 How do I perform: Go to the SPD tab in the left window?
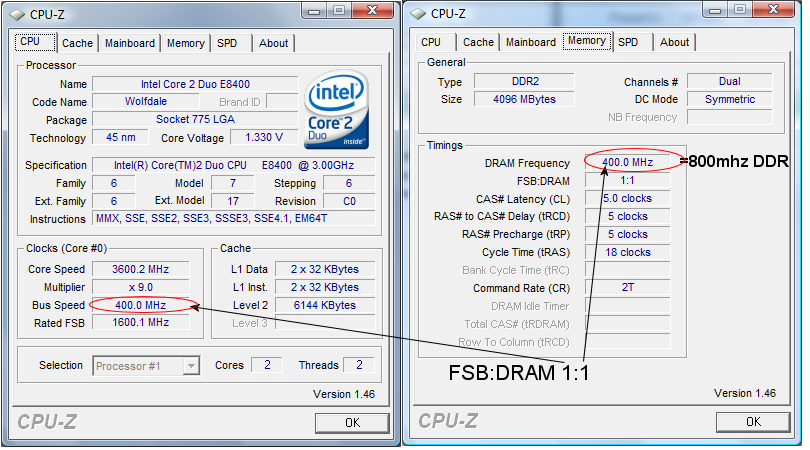[x=227, y=43]
